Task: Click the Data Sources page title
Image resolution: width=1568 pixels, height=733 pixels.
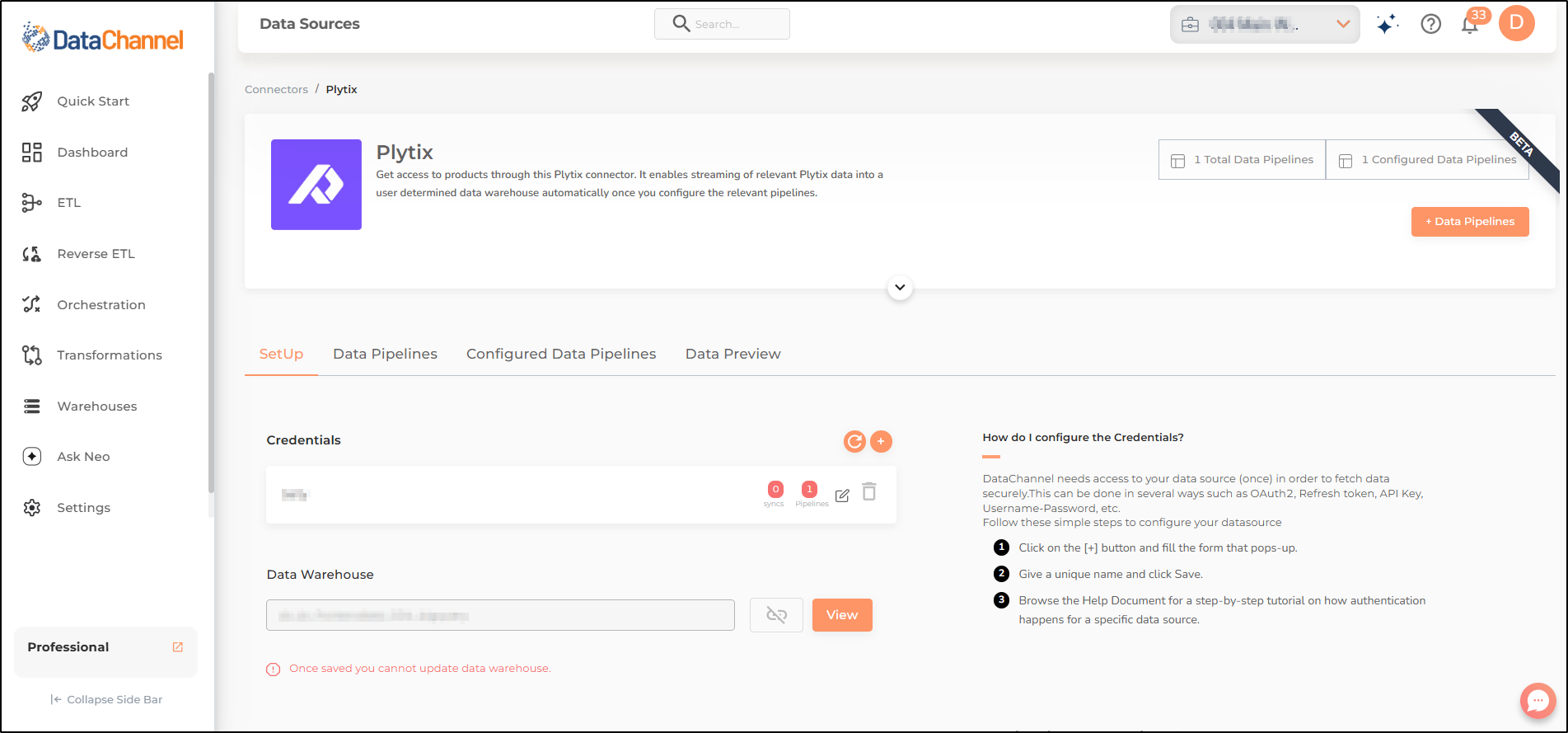Action: (310, 24)
